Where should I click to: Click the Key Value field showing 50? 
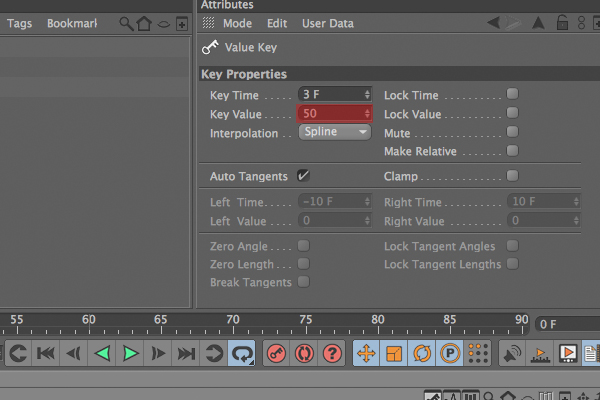click(x=334, y=114)
